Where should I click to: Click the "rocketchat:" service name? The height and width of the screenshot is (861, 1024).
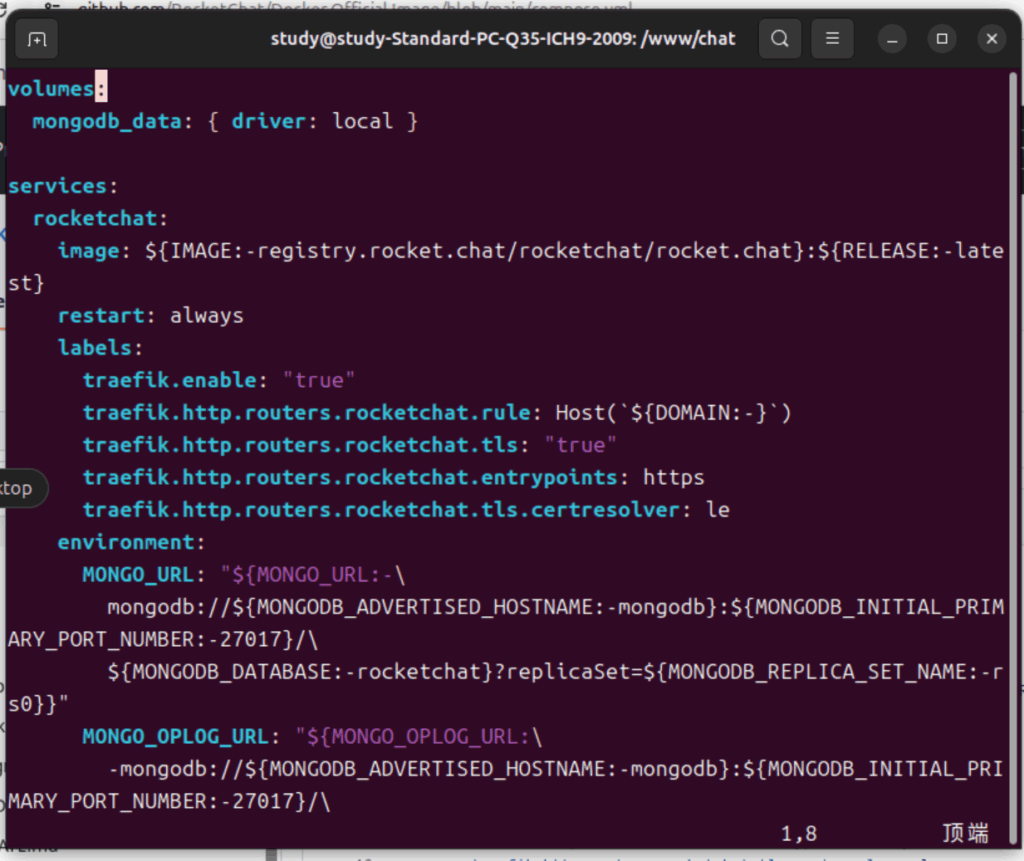pyautogui.click(x=101, y=218)
